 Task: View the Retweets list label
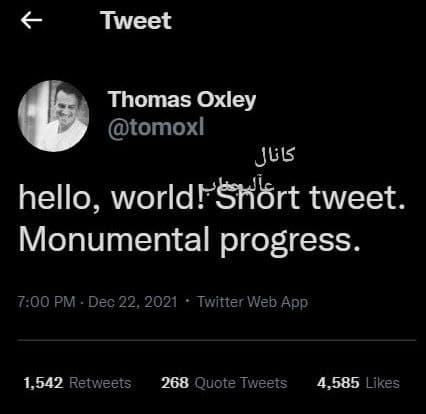100,383
